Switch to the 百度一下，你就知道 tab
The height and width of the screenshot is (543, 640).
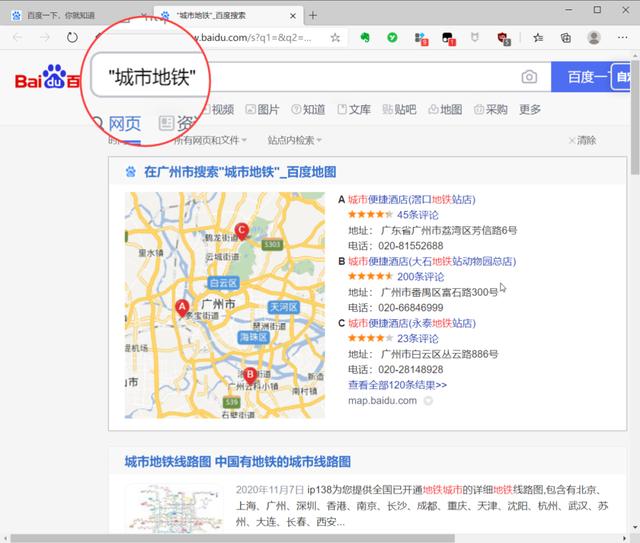point(78,16)
